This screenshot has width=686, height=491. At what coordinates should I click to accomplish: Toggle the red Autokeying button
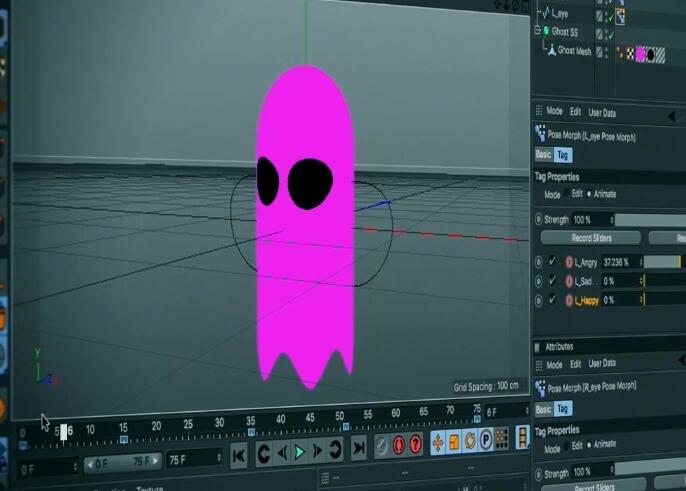399,445
